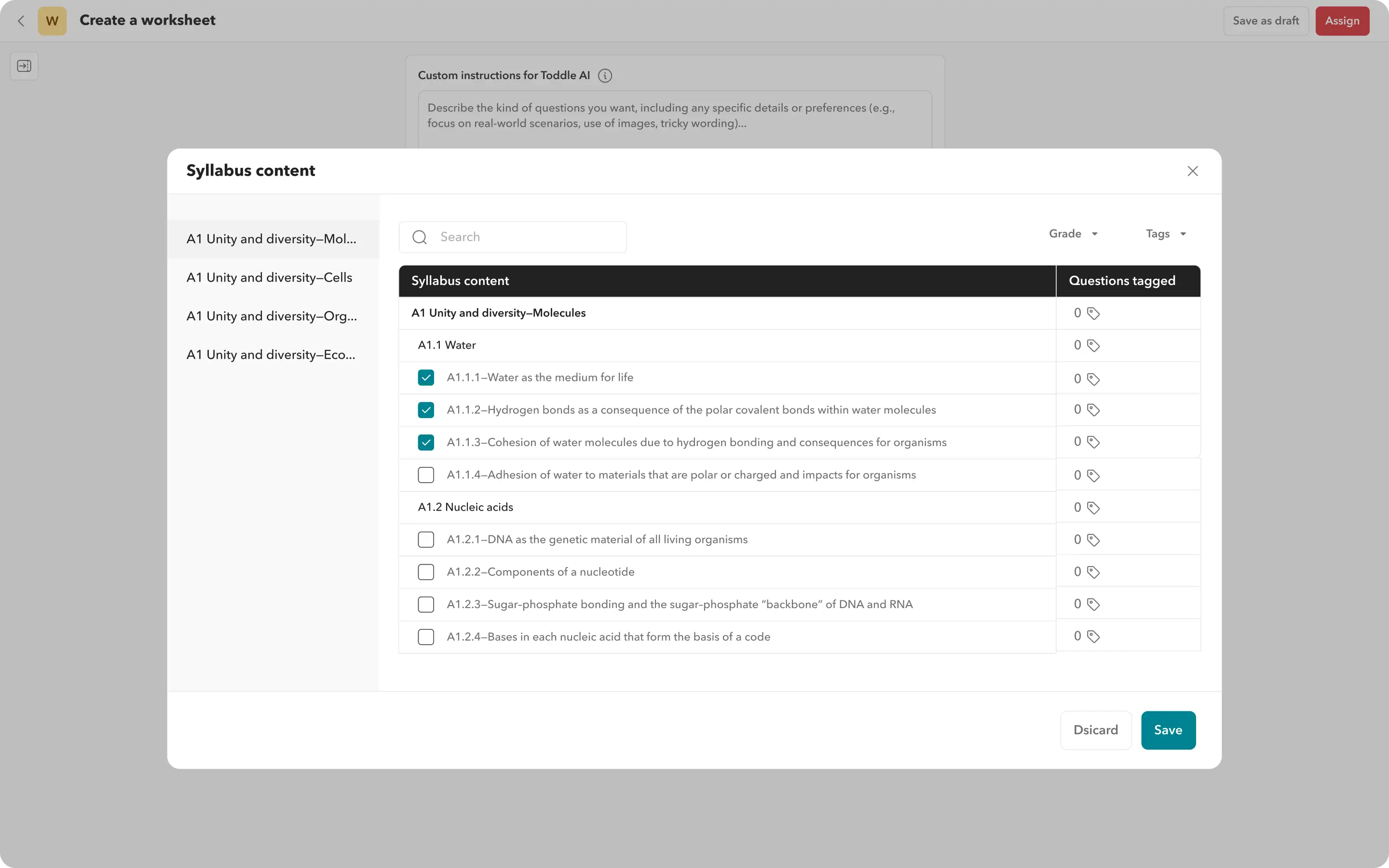Open the Grade dropdown
The width and height of the screenshot is (1389, 868).
click(1073, 234)
